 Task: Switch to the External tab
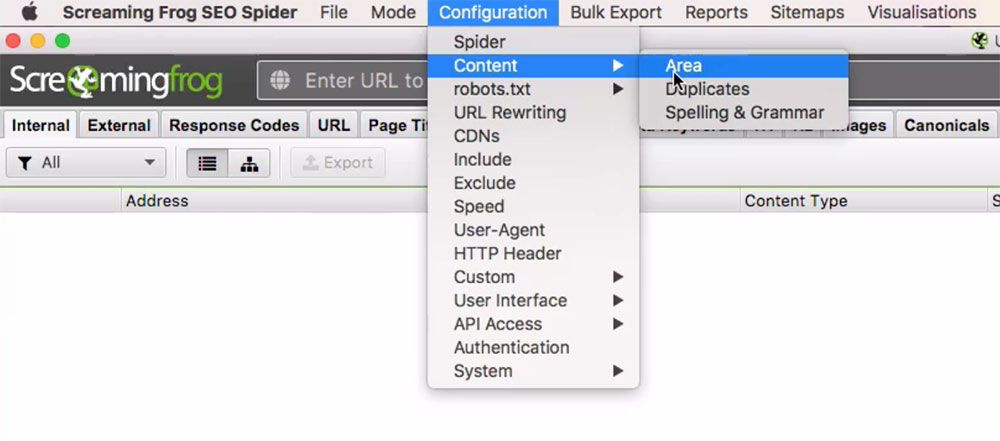[x=119, y=126]
